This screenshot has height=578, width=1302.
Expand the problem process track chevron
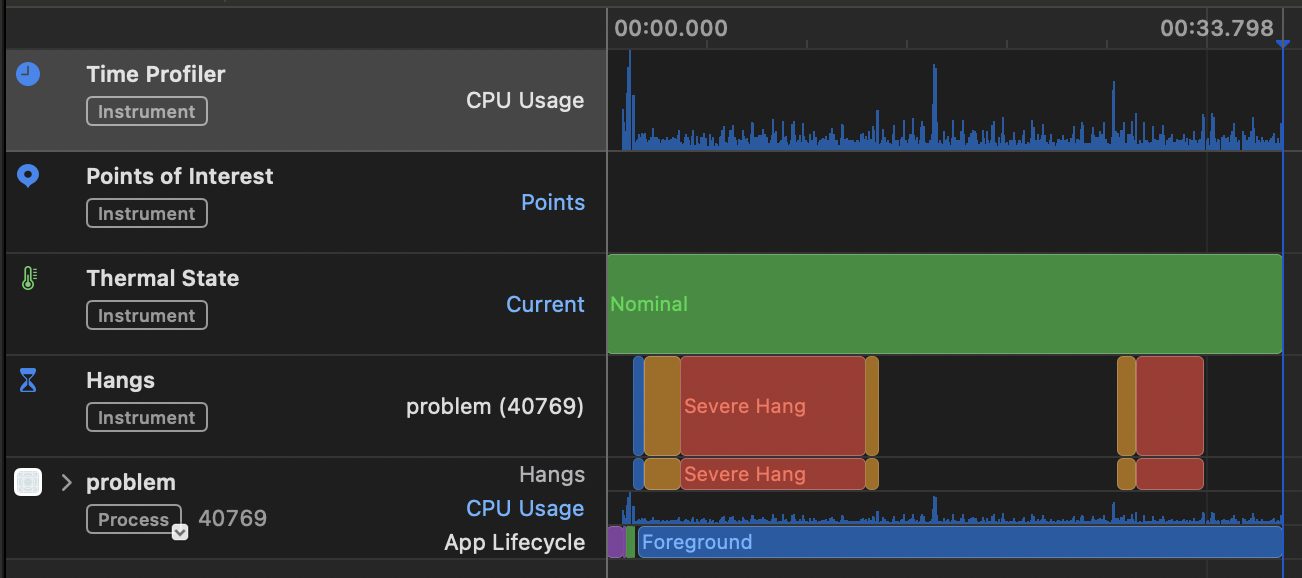click(66, 482)
